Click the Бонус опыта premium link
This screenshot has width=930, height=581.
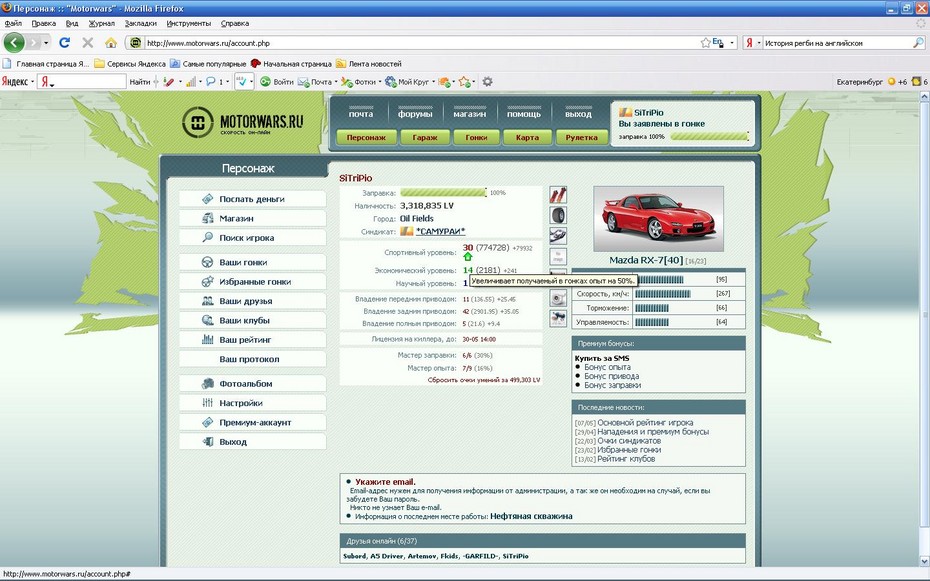pos(607,367)
